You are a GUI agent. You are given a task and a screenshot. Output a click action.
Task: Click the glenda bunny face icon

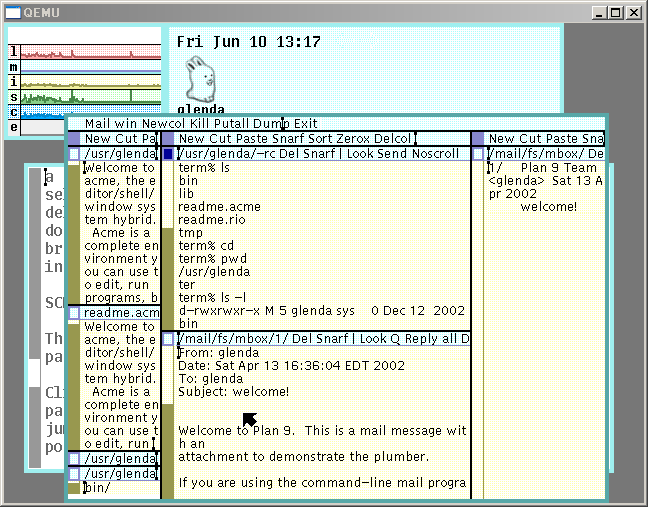tap(200, 80)
